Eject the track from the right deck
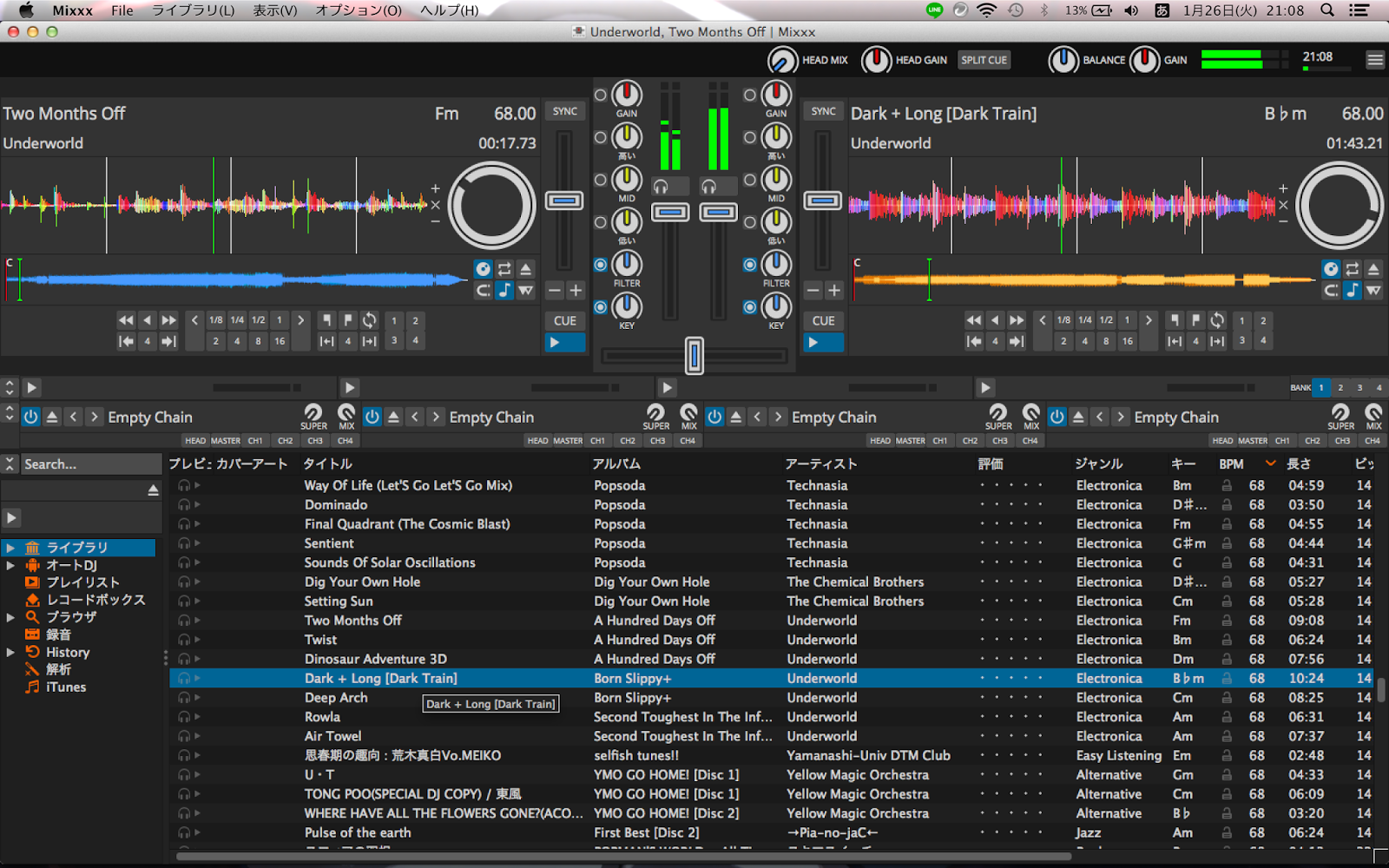Viewport: 1389px width, 868px height. click(x=1373, y=269)
